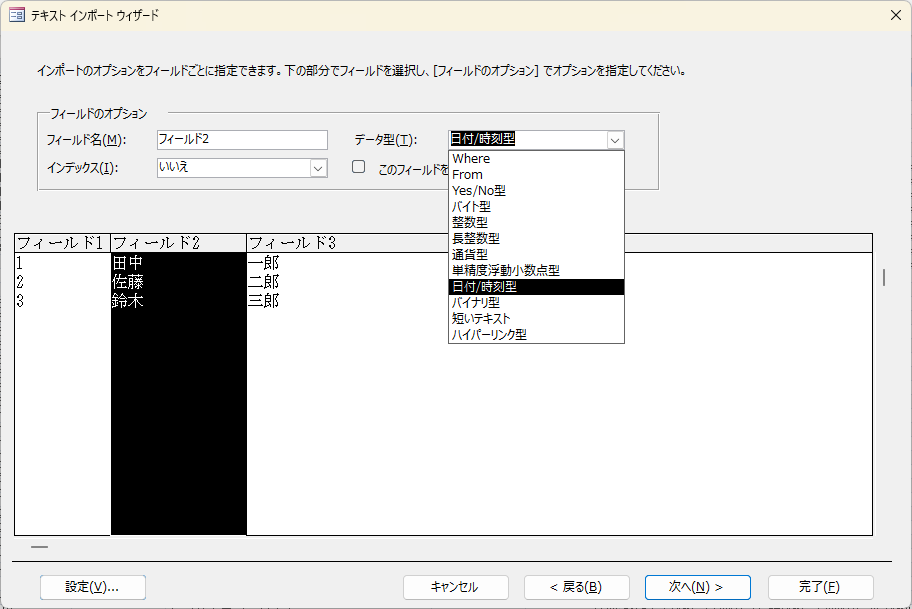Choose Yes/No型 data type

(x=536, y=191)
